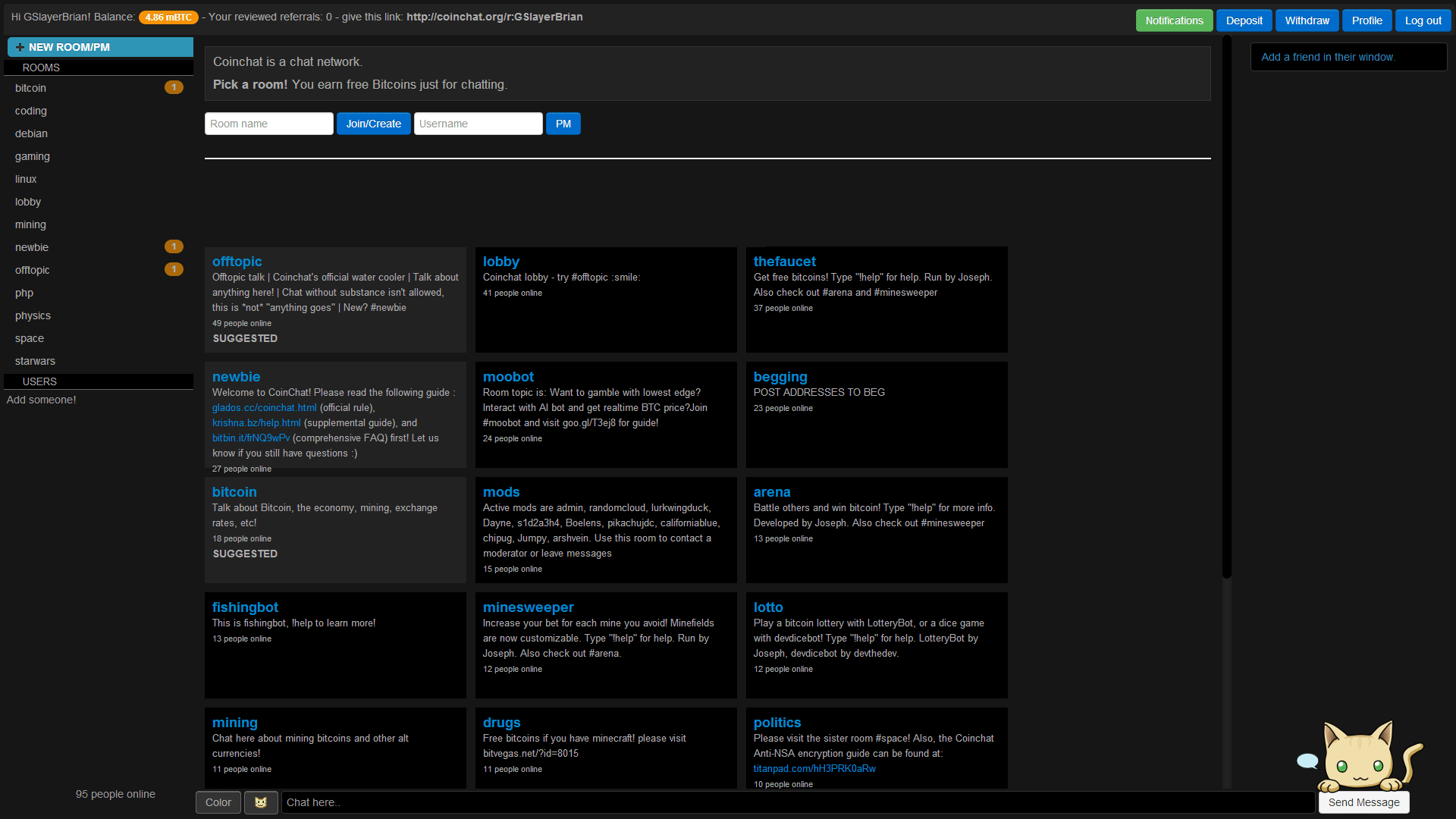Open your Profile
The height and width of the screenshot is (819, 1456).
click(1367, 20)
